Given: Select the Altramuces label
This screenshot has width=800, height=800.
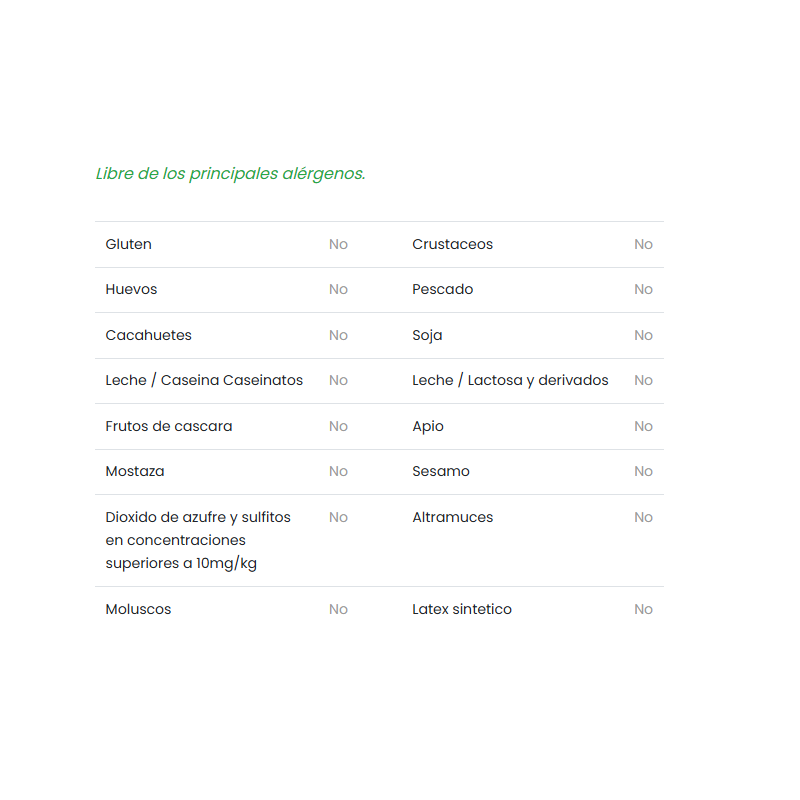Looking at the screenshot, I should tap(452, 517).
